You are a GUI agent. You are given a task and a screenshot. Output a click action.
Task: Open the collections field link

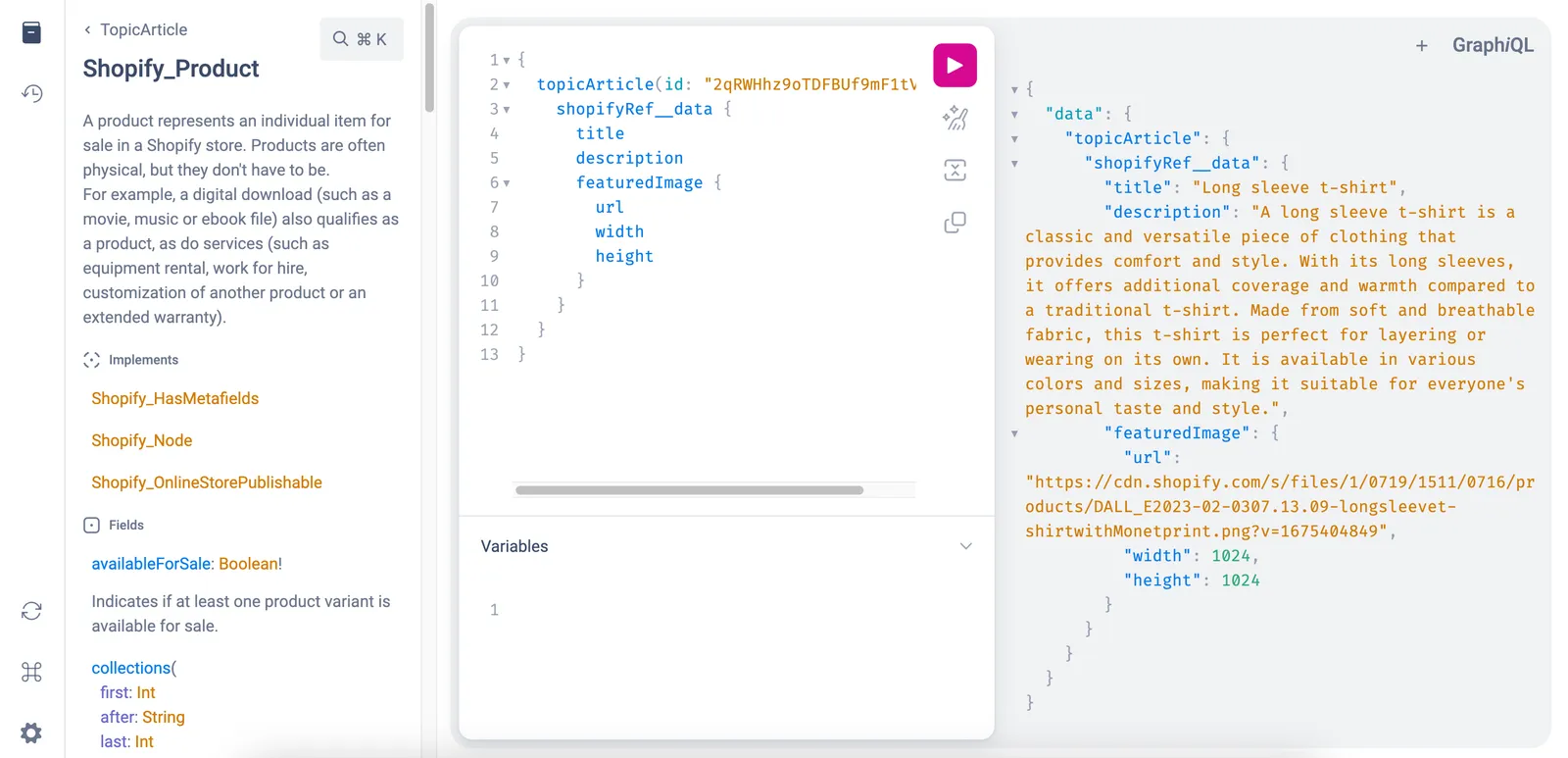(x=131, y=668)
